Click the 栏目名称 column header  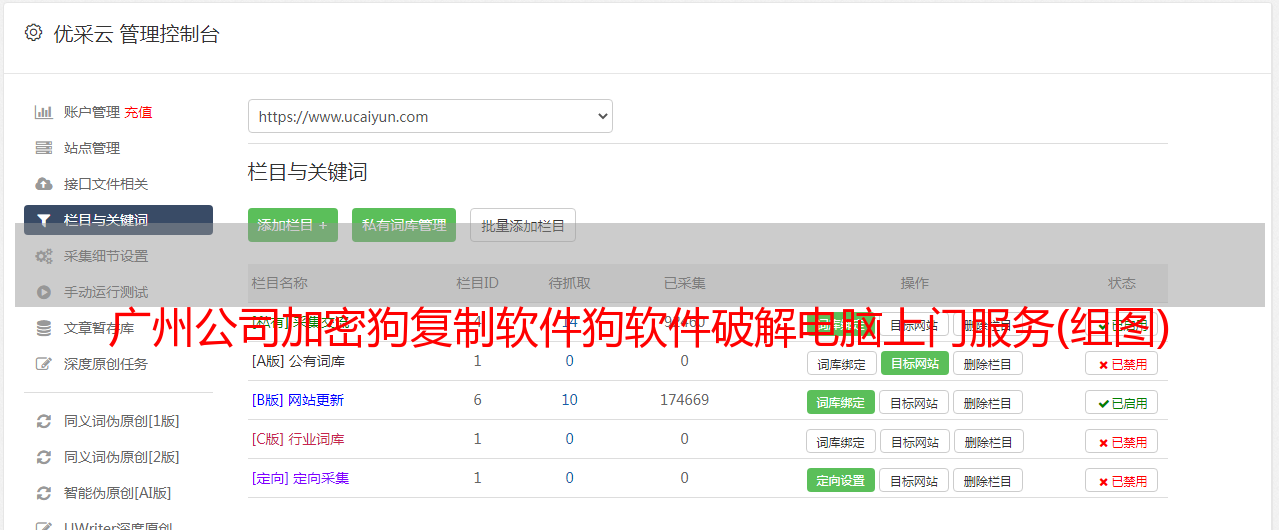click(280, 283)
